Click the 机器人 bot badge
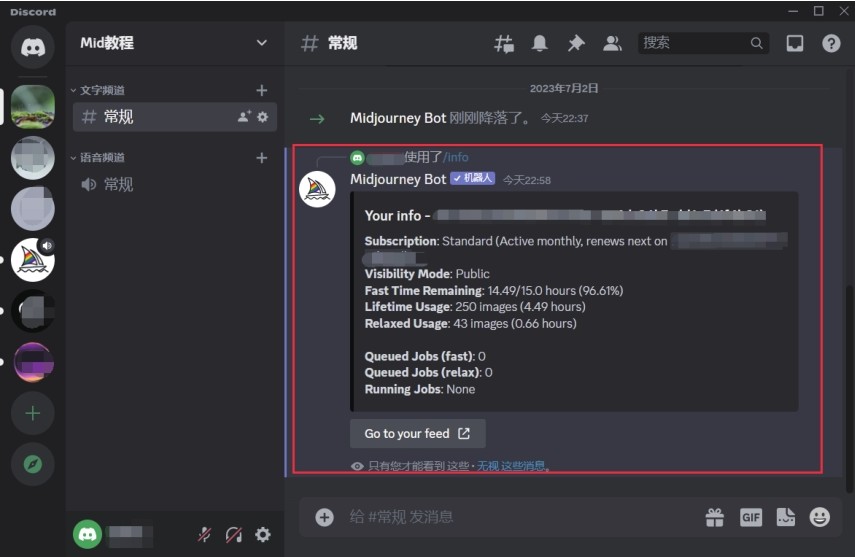Screen dimensions: 855x557 pyautogui.click(x=472, y=178)
